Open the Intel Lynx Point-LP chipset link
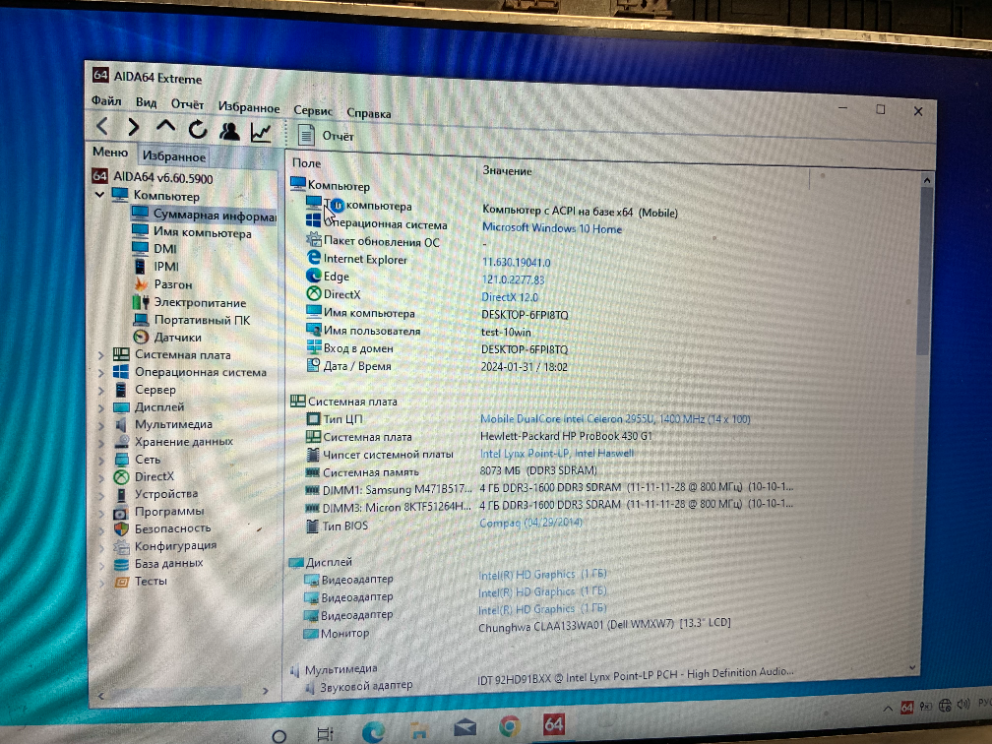The width and height of the screenshot is (992, 744). pyautogui.click(x=557, y=454)
